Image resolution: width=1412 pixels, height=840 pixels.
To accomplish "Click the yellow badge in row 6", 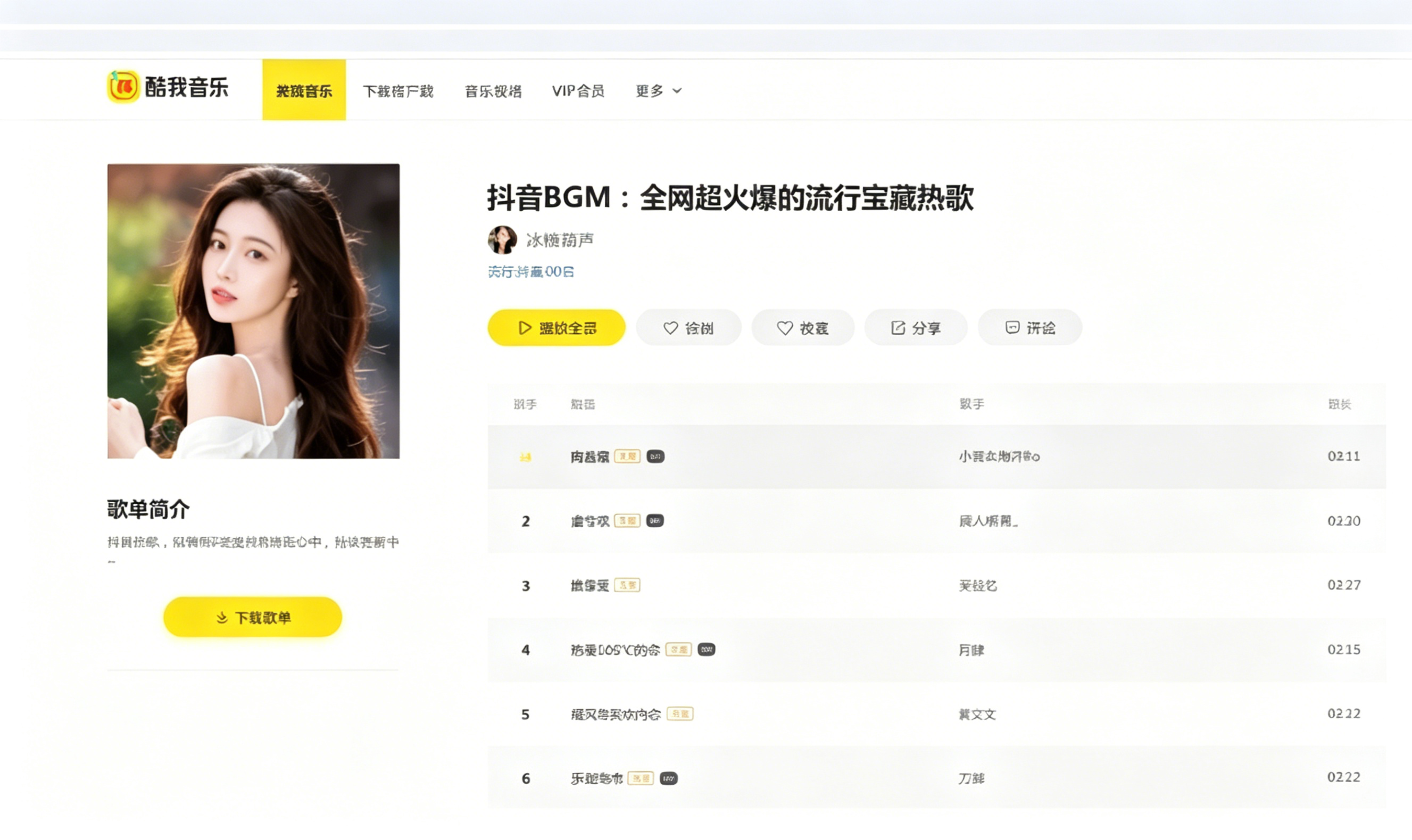I will 641,778.
